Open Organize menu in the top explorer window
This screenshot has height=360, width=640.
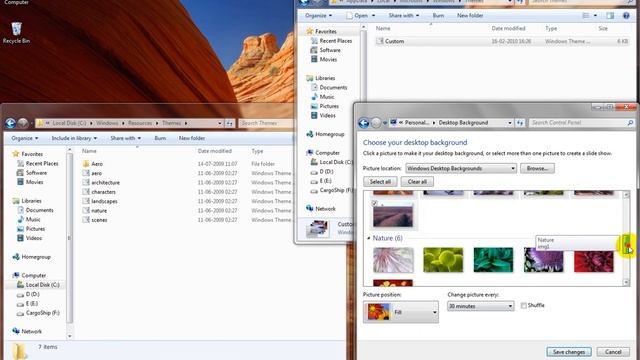[x=318, y=16]
